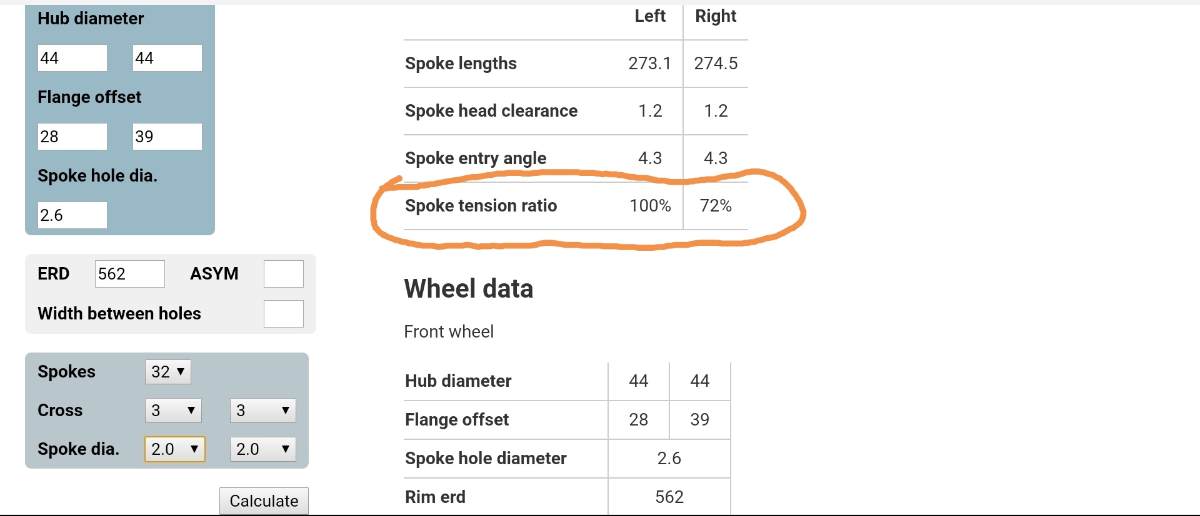Open the right Cross dropdown

(263, 410)
